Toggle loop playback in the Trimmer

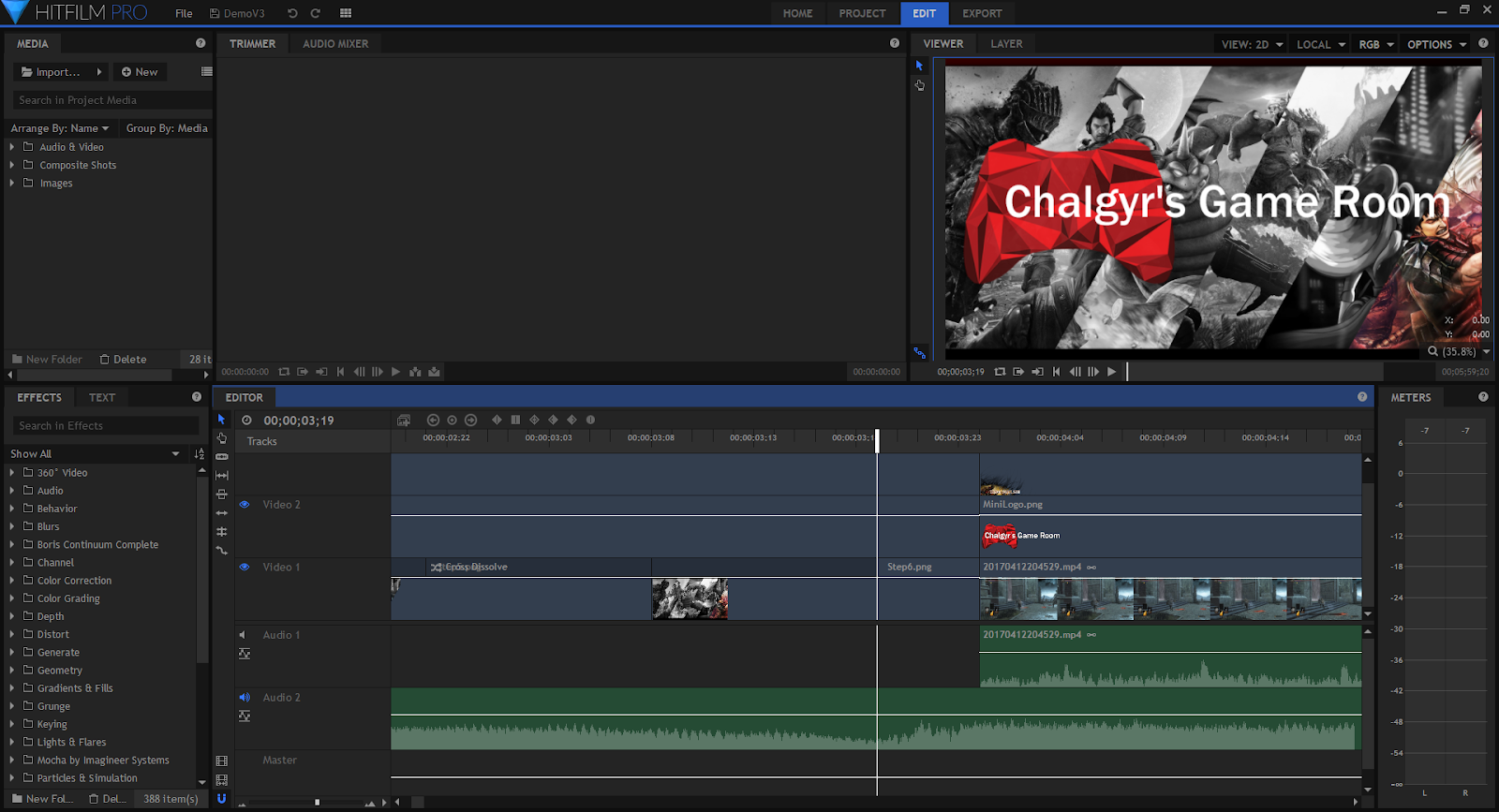(284, 372)
